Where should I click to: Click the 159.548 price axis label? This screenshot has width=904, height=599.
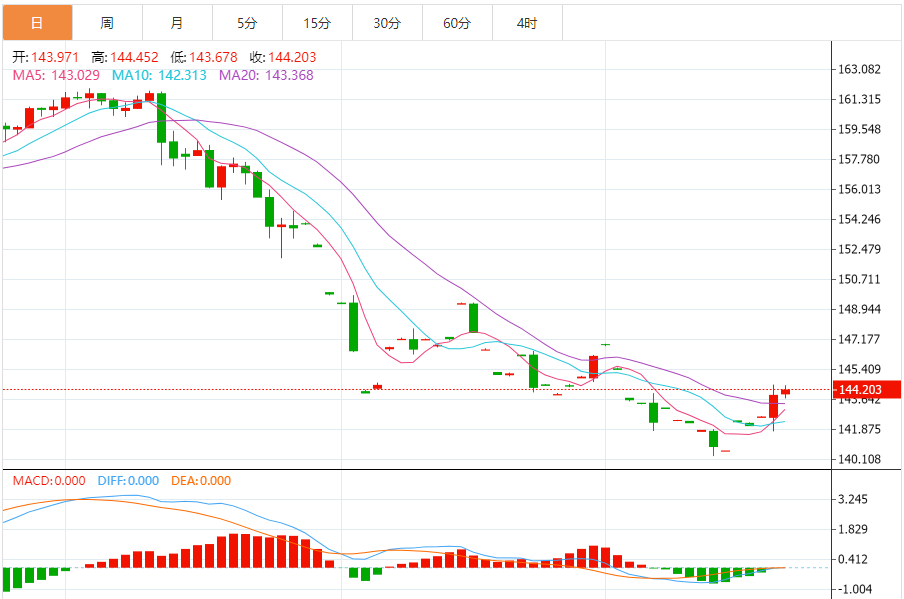(859, 129)
